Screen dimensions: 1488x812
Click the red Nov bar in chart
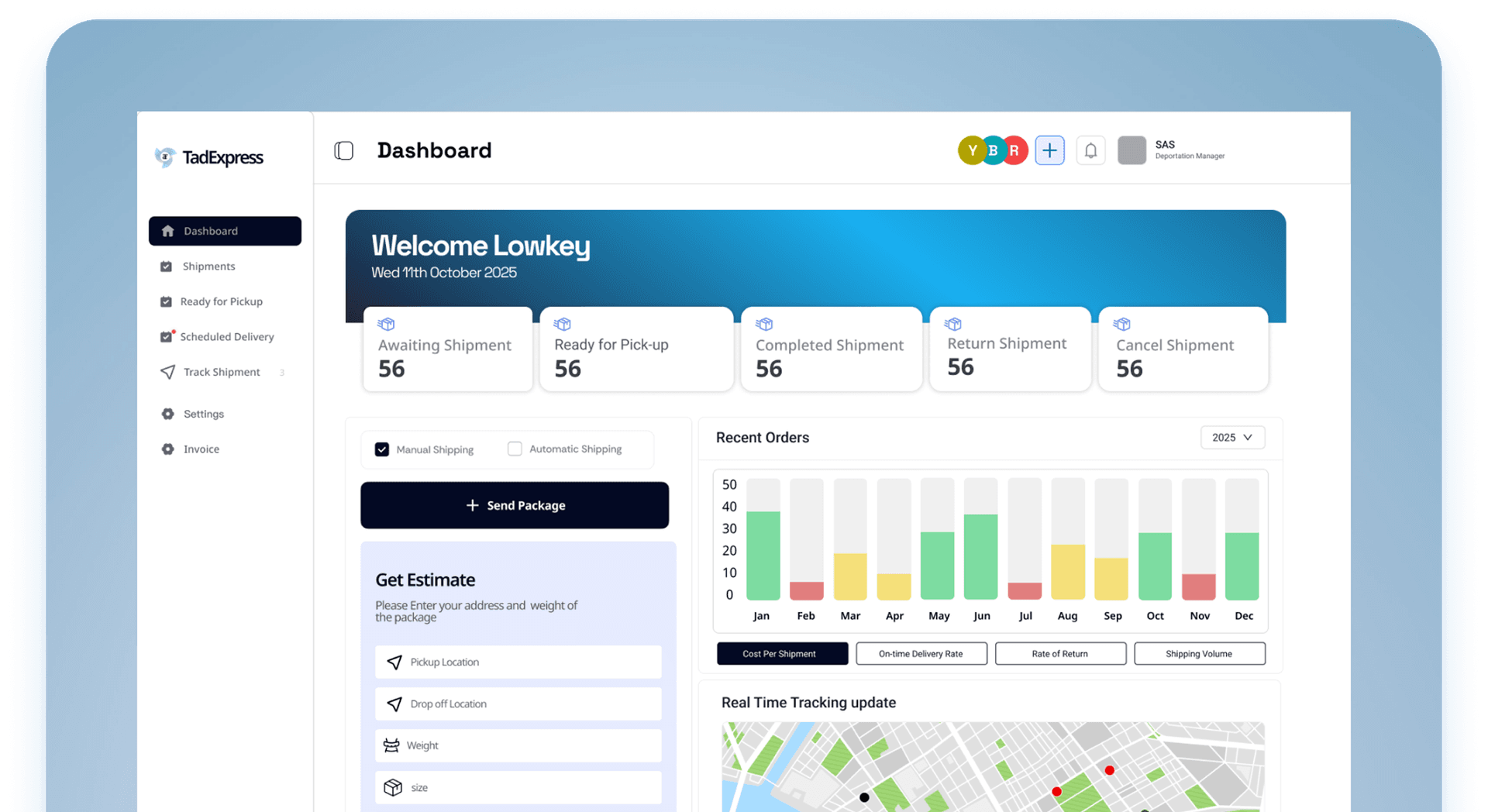point(1198,587)
